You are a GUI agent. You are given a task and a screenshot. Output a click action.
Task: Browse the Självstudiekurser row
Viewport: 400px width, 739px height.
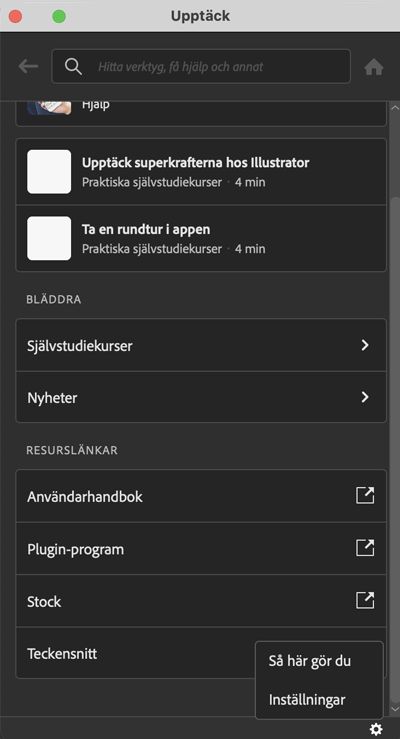[201, 345]
